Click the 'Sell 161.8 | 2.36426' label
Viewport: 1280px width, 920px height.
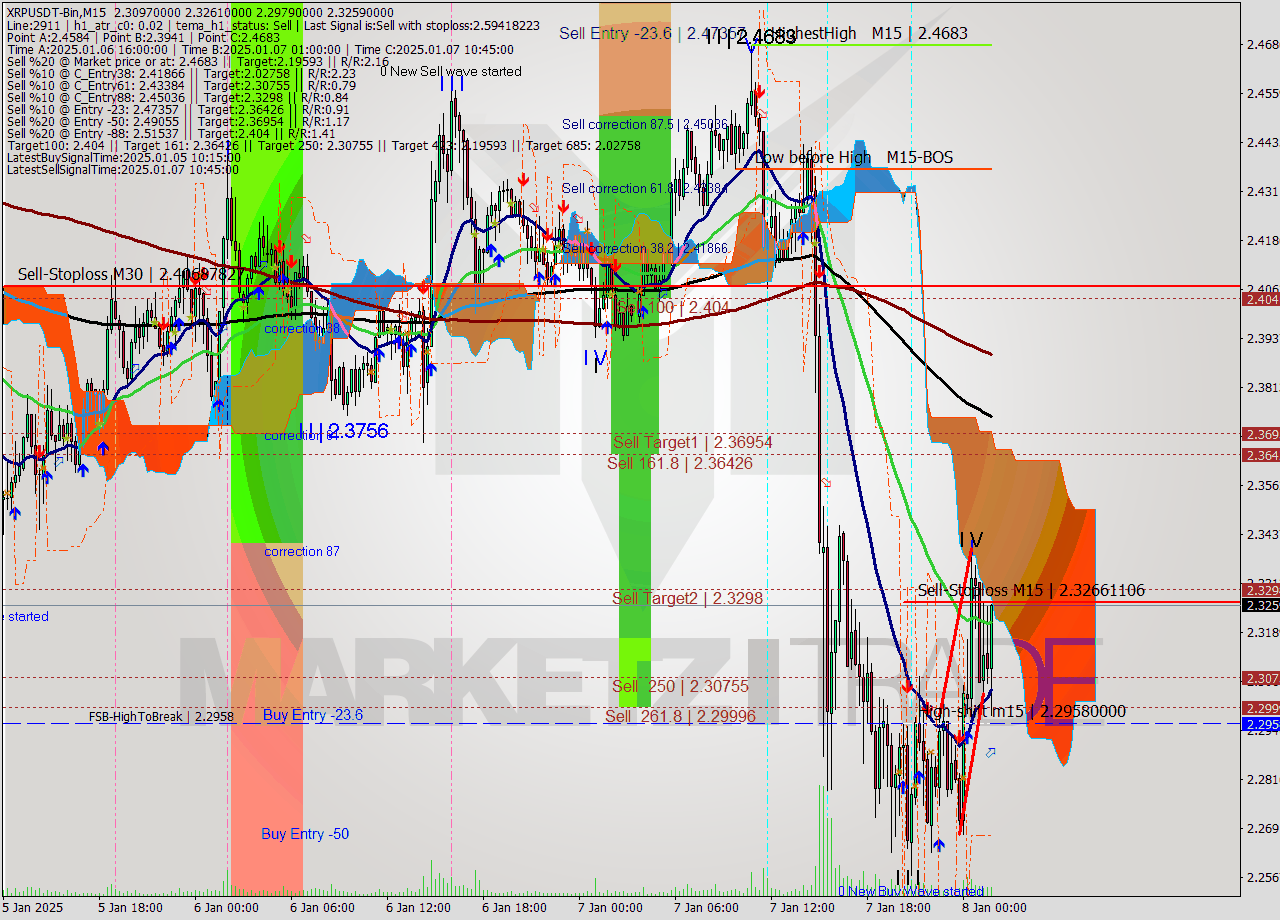pos(680,463)
